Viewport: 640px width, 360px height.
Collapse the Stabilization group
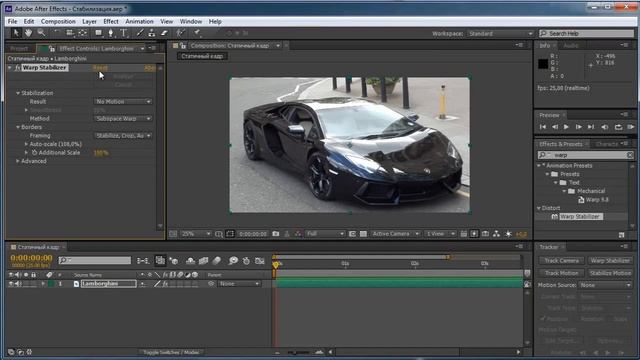[x=18, y=93]
